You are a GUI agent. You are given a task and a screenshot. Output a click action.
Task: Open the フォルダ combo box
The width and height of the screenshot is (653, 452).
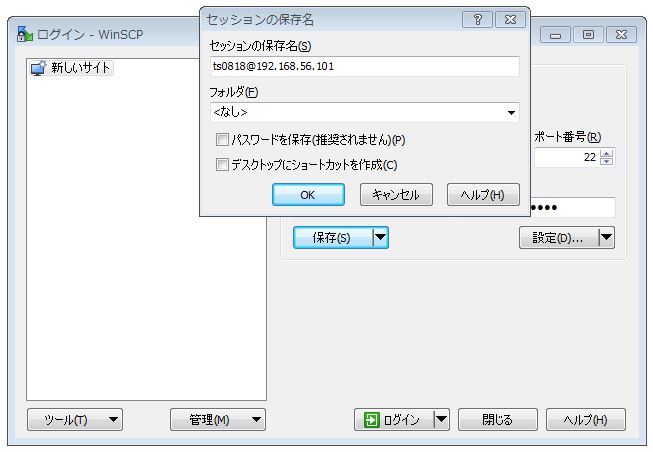click(x=364, y=112)
